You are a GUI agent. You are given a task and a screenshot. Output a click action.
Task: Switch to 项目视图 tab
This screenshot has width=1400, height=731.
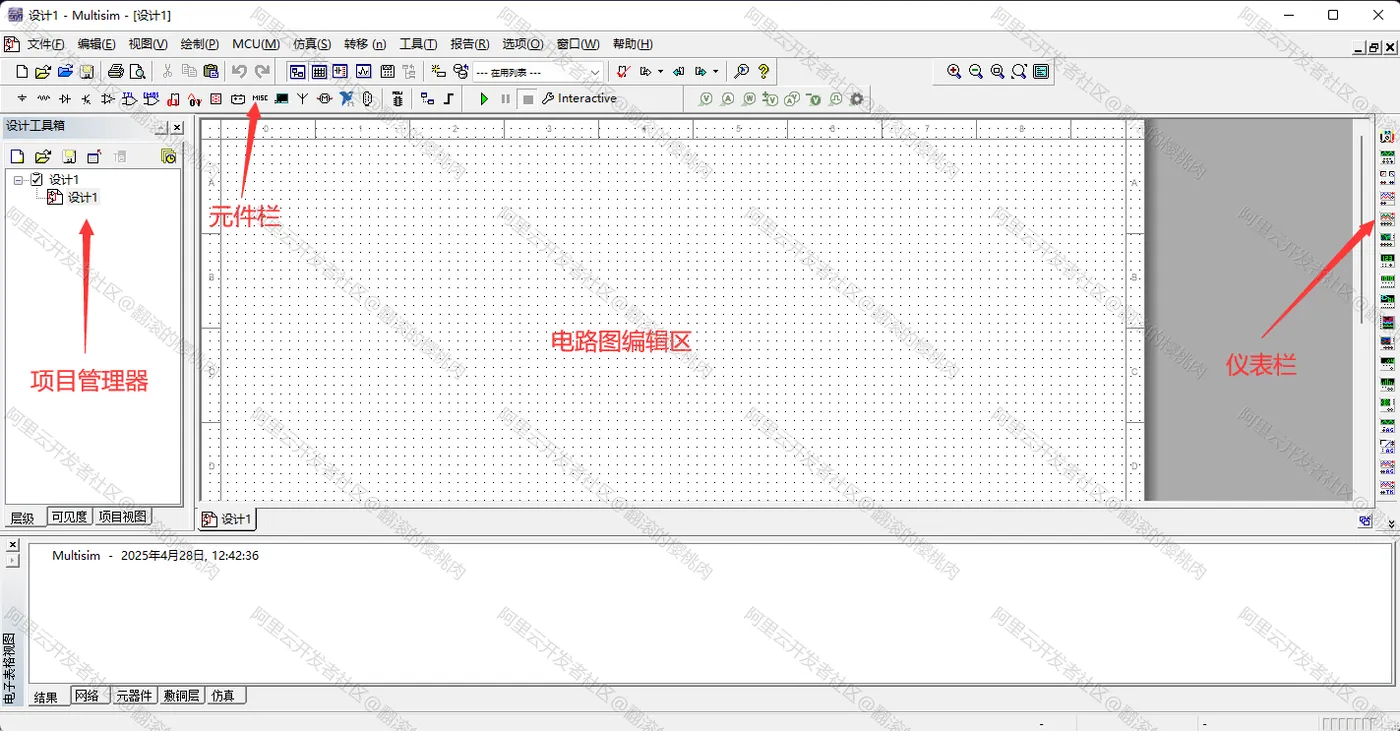pyautogui.click(x=123, y=517)
